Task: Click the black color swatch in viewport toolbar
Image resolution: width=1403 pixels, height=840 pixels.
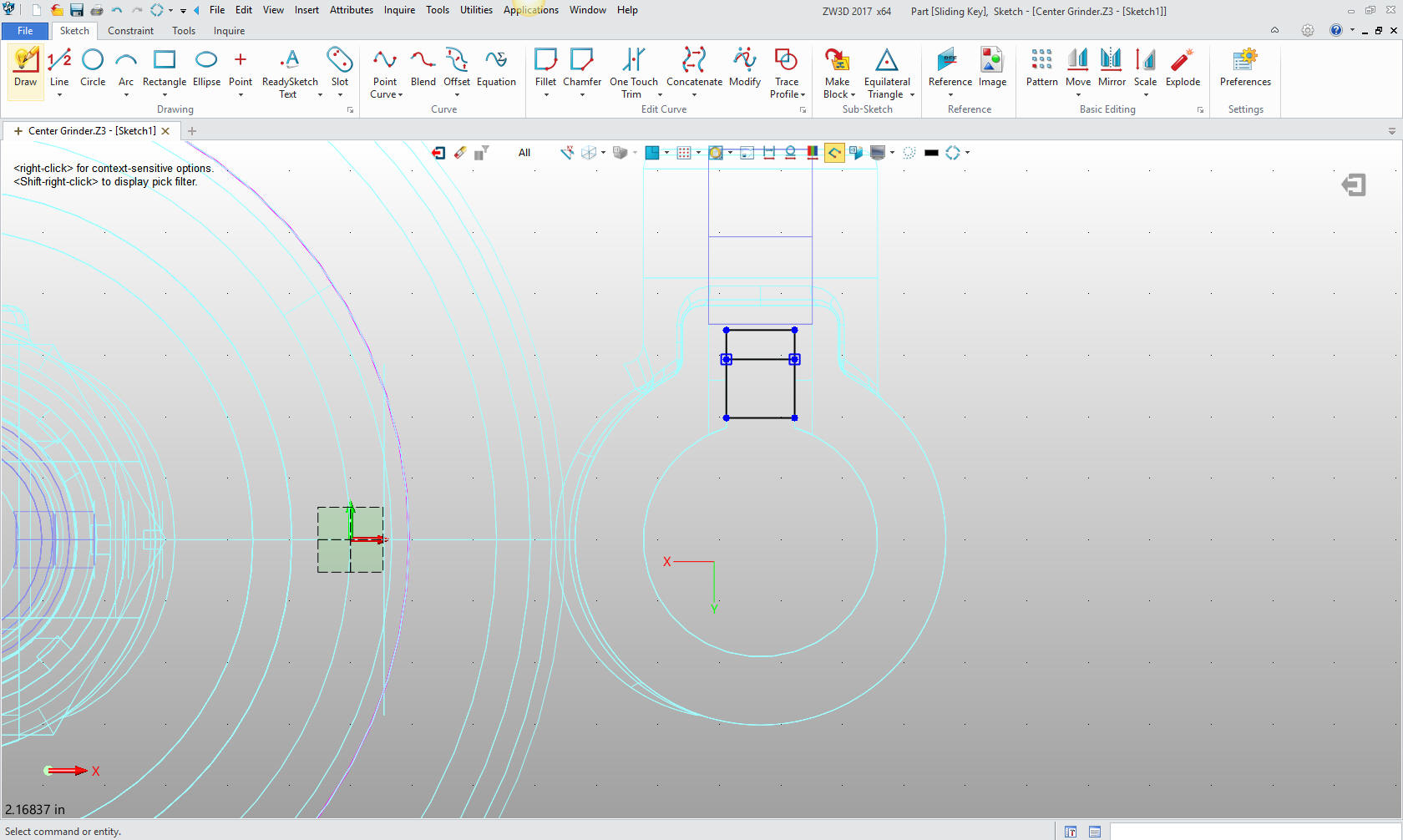Action: (932, 153)
